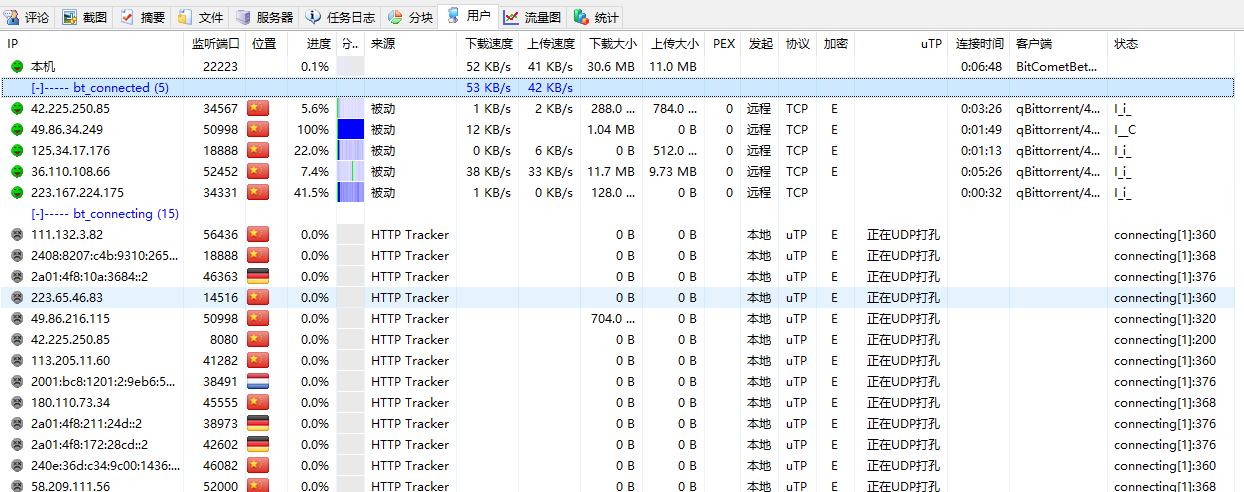Sort by 下载大小 column header
This screenshot has width=1244, height=492.
[612, 44]
